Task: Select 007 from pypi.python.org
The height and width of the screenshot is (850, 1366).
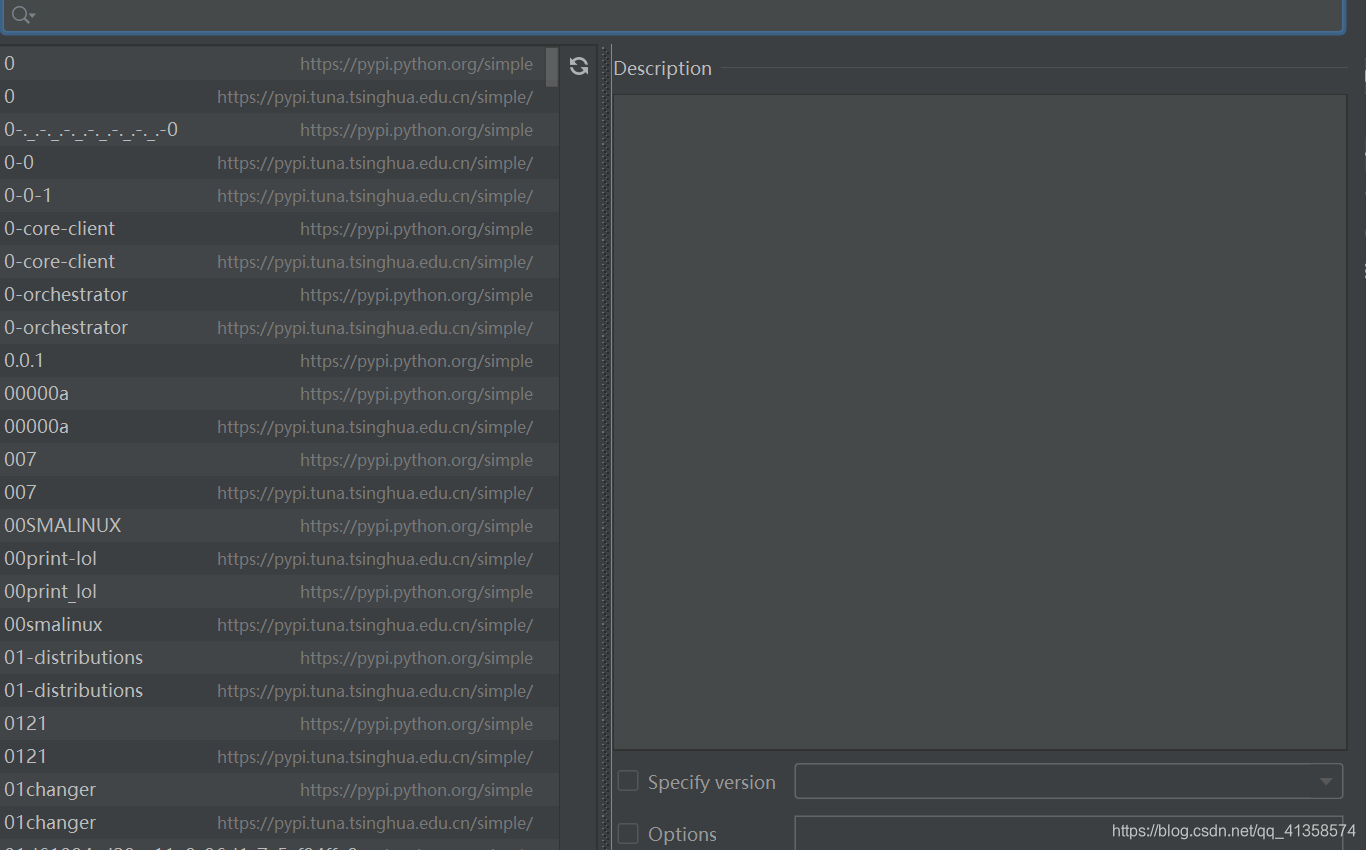Action: coord(279,460)
